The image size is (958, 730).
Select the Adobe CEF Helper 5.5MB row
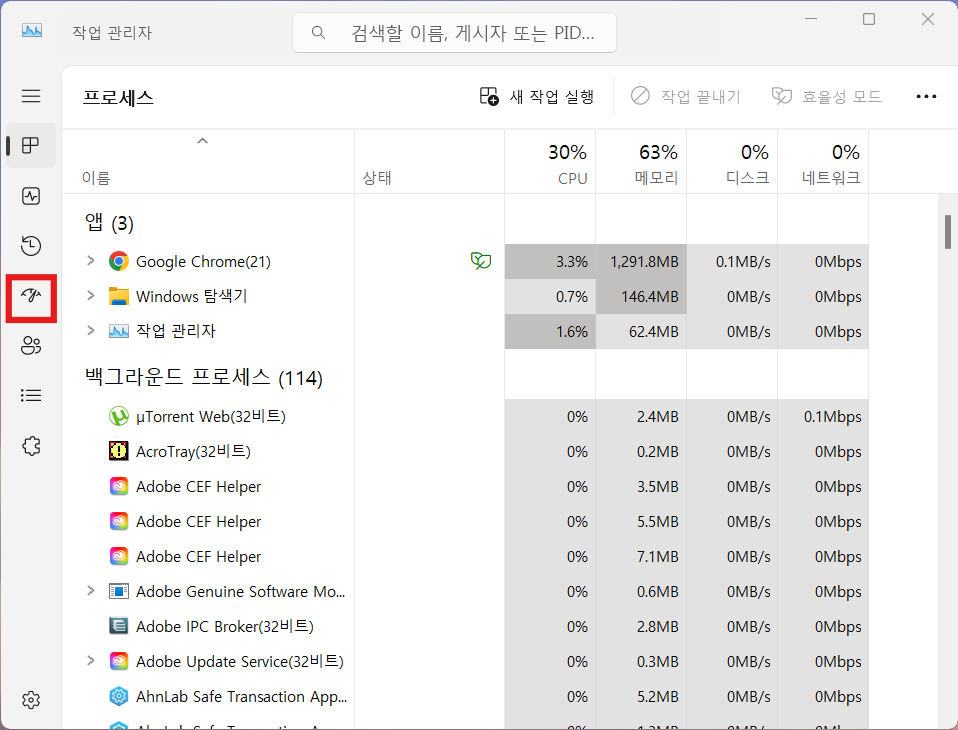click(x=466, y=522)
